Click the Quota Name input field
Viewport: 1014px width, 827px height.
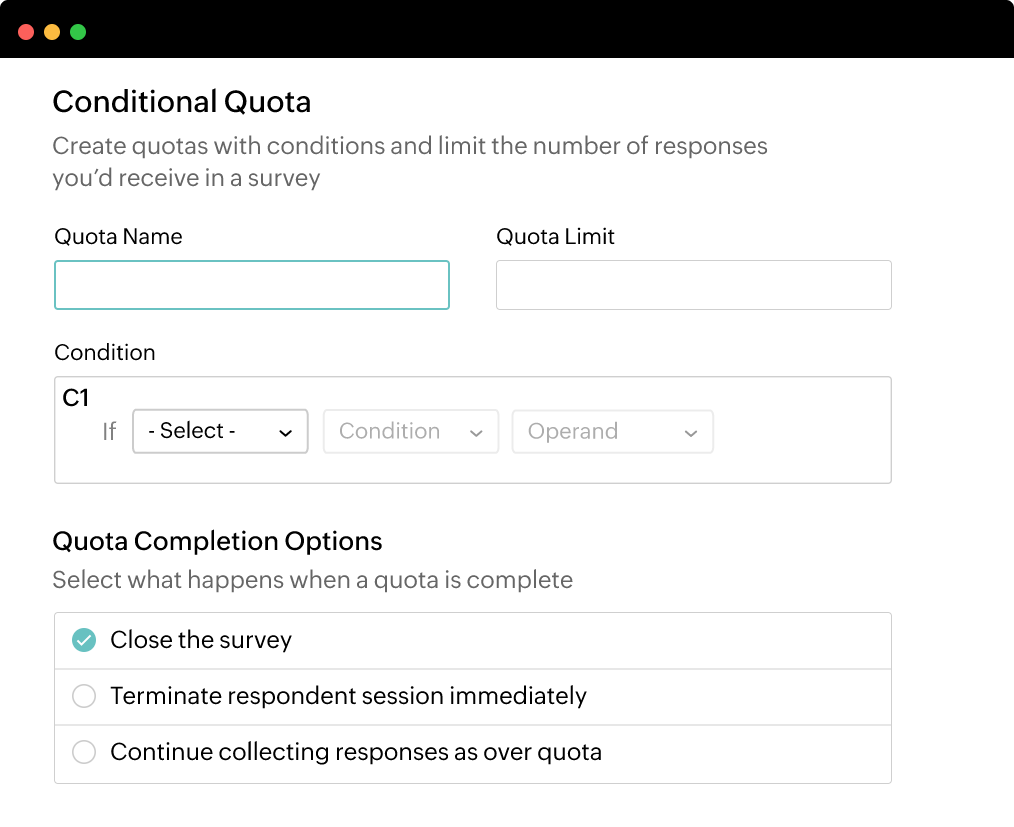tap(252, 285)
